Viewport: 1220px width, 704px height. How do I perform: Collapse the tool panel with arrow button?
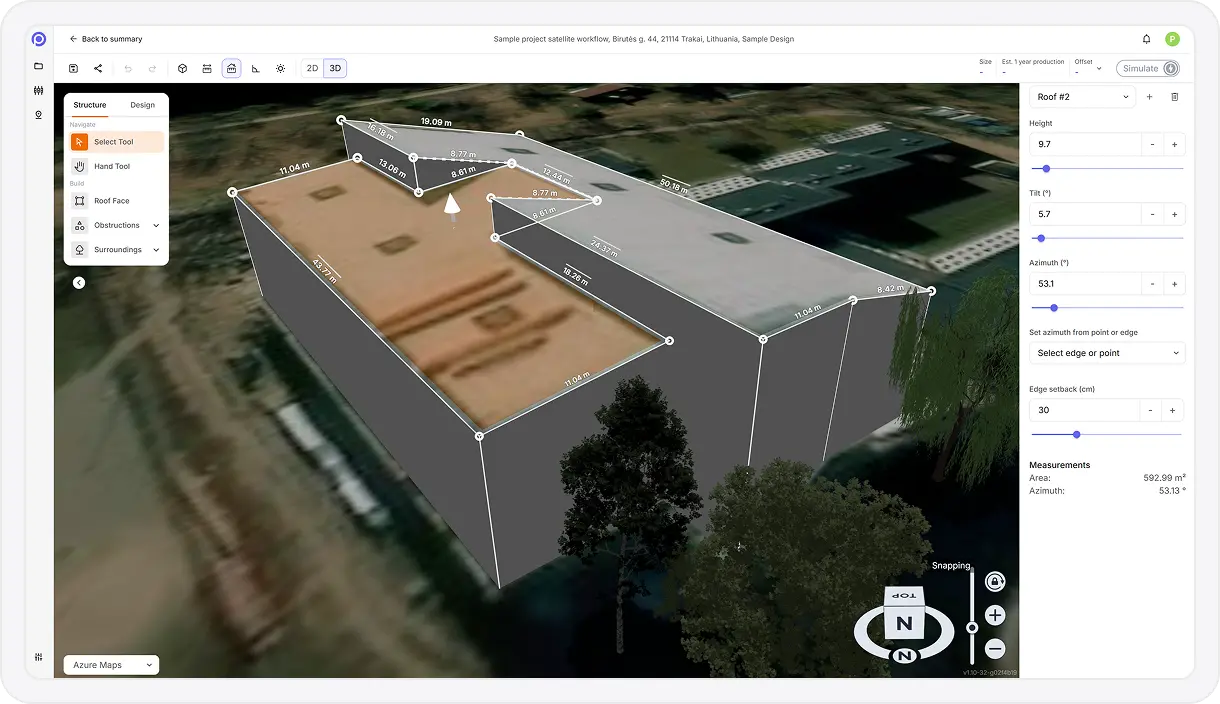[x=79, y=283]
